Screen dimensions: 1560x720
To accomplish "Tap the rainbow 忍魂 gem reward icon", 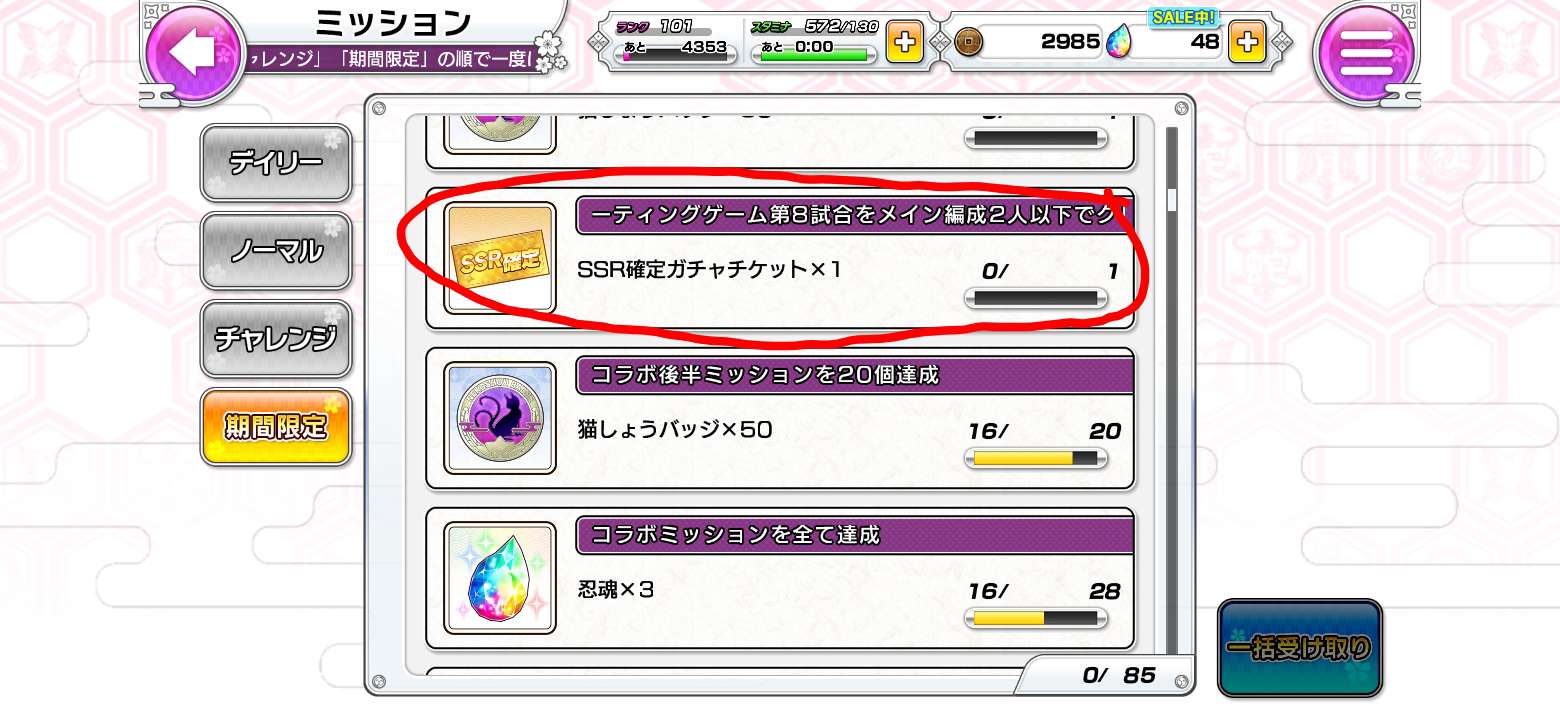I will pyautogui.click(x=500, y=578).
